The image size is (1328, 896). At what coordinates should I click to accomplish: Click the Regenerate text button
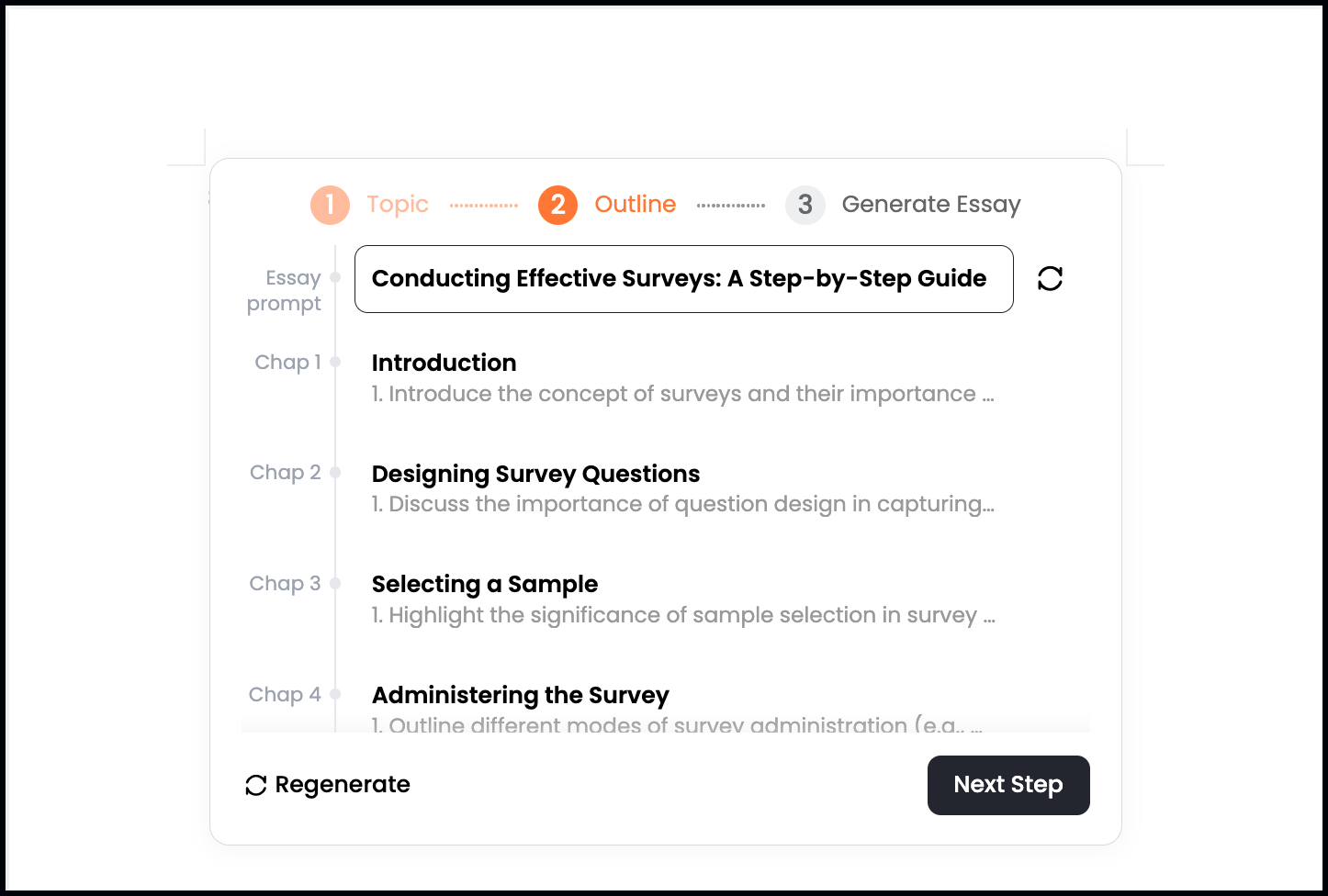click(343, 785)
